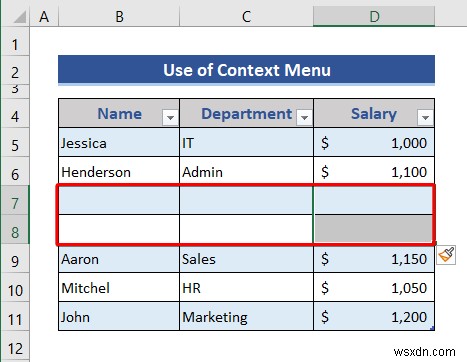Click the 'Use of Context Menu' title cell
Viewport: 467px width, 362px height.
246,70
